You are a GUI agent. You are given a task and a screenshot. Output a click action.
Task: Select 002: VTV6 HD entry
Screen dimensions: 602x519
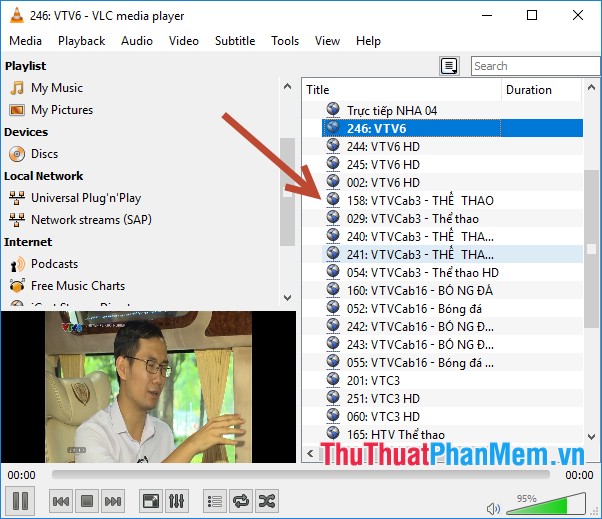(x=383, y=183)
